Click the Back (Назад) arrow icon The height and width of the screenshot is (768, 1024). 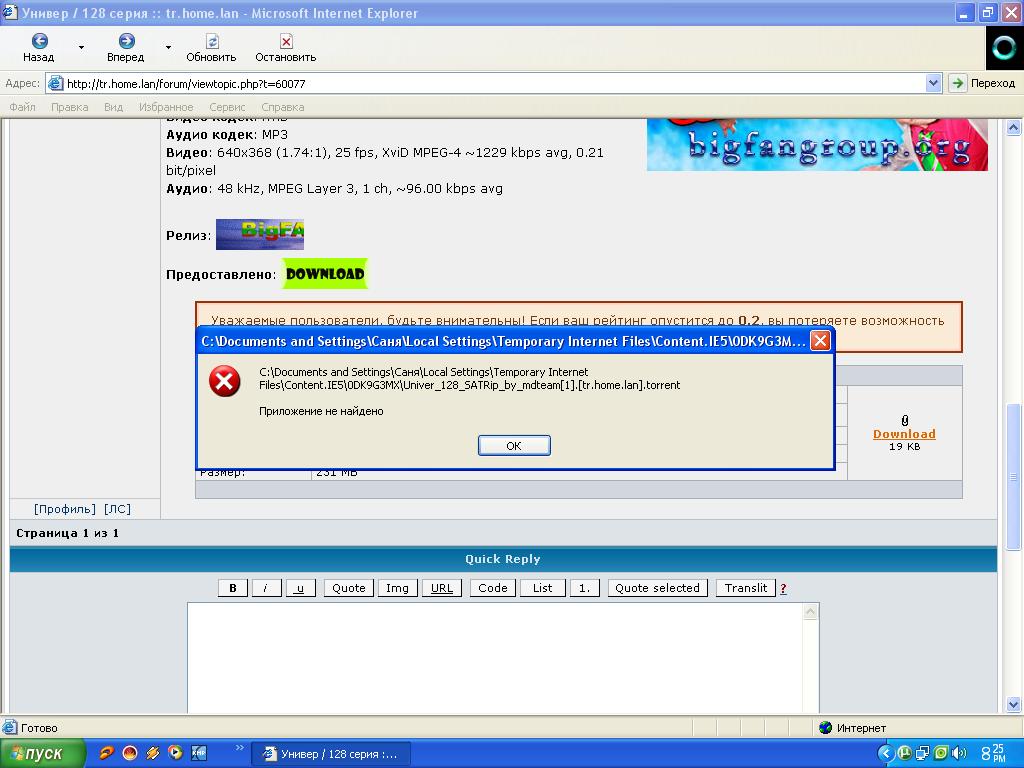click(x=39, y=41)
